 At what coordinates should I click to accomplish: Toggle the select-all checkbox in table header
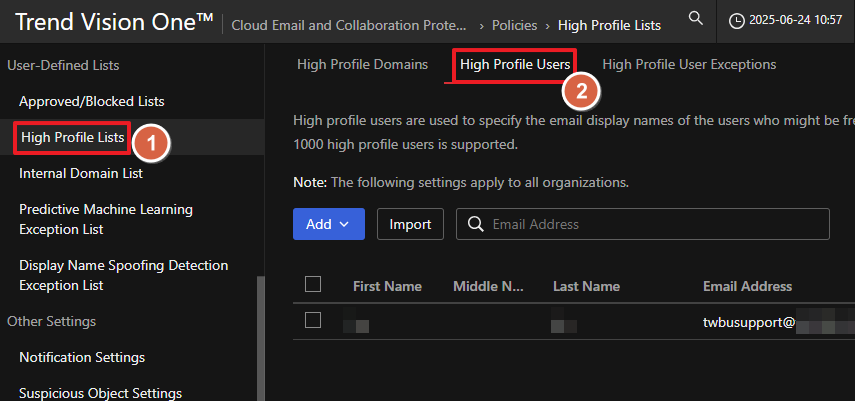click(313, 285)
